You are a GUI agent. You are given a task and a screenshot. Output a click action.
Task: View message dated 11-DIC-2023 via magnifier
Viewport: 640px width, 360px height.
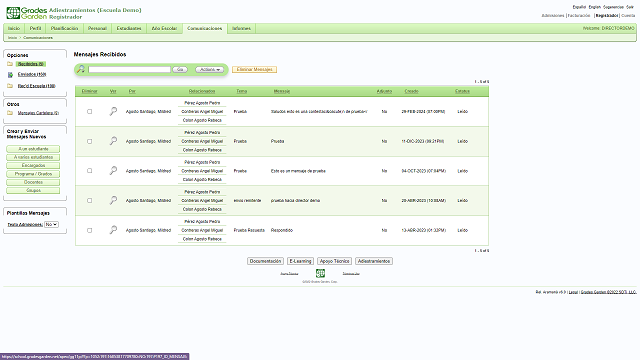coord(113,141)
